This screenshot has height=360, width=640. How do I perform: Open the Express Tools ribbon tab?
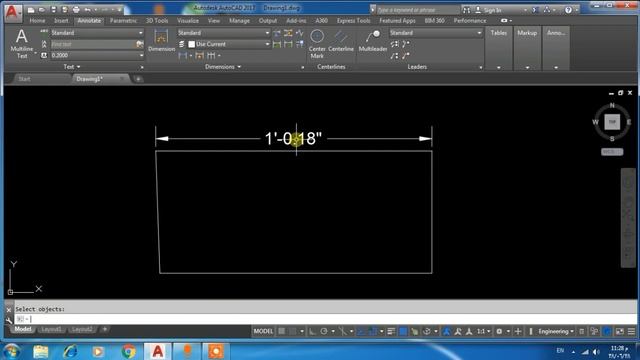tap(353, 20)
